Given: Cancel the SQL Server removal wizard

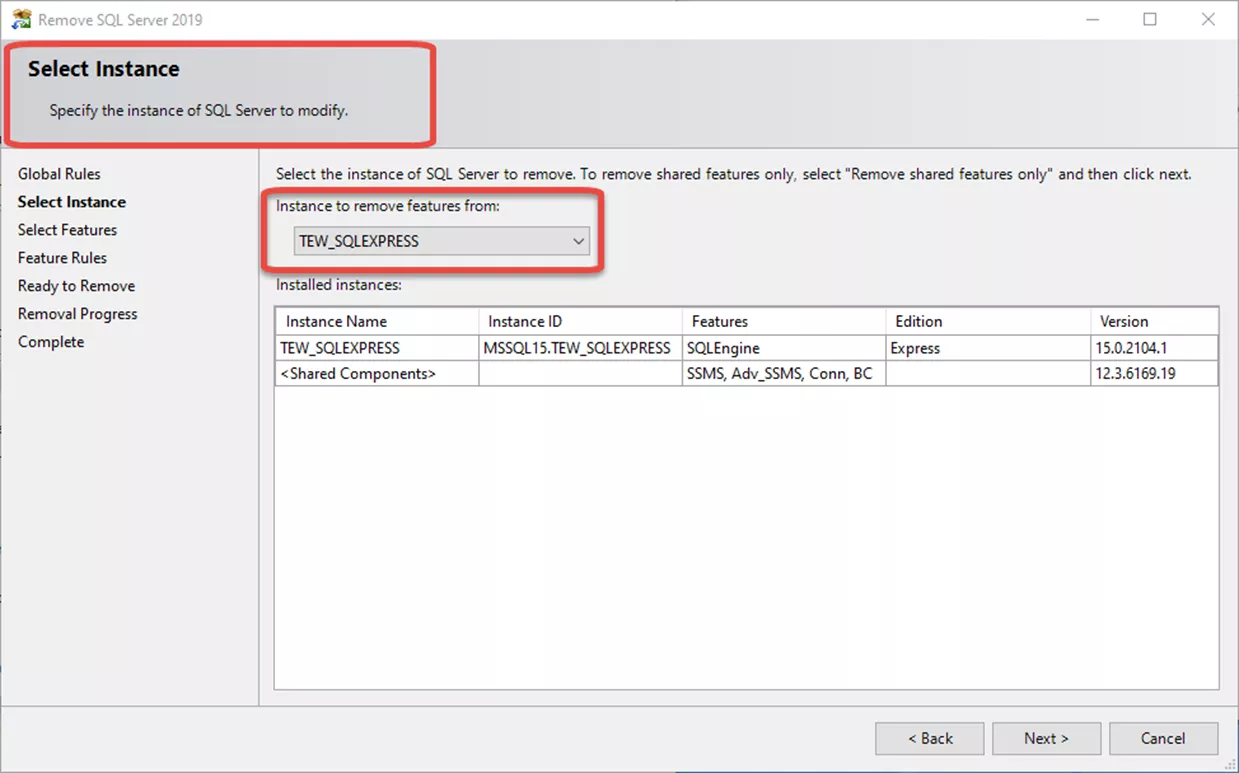Looking at the screenshot, I should coord(1163,738).
